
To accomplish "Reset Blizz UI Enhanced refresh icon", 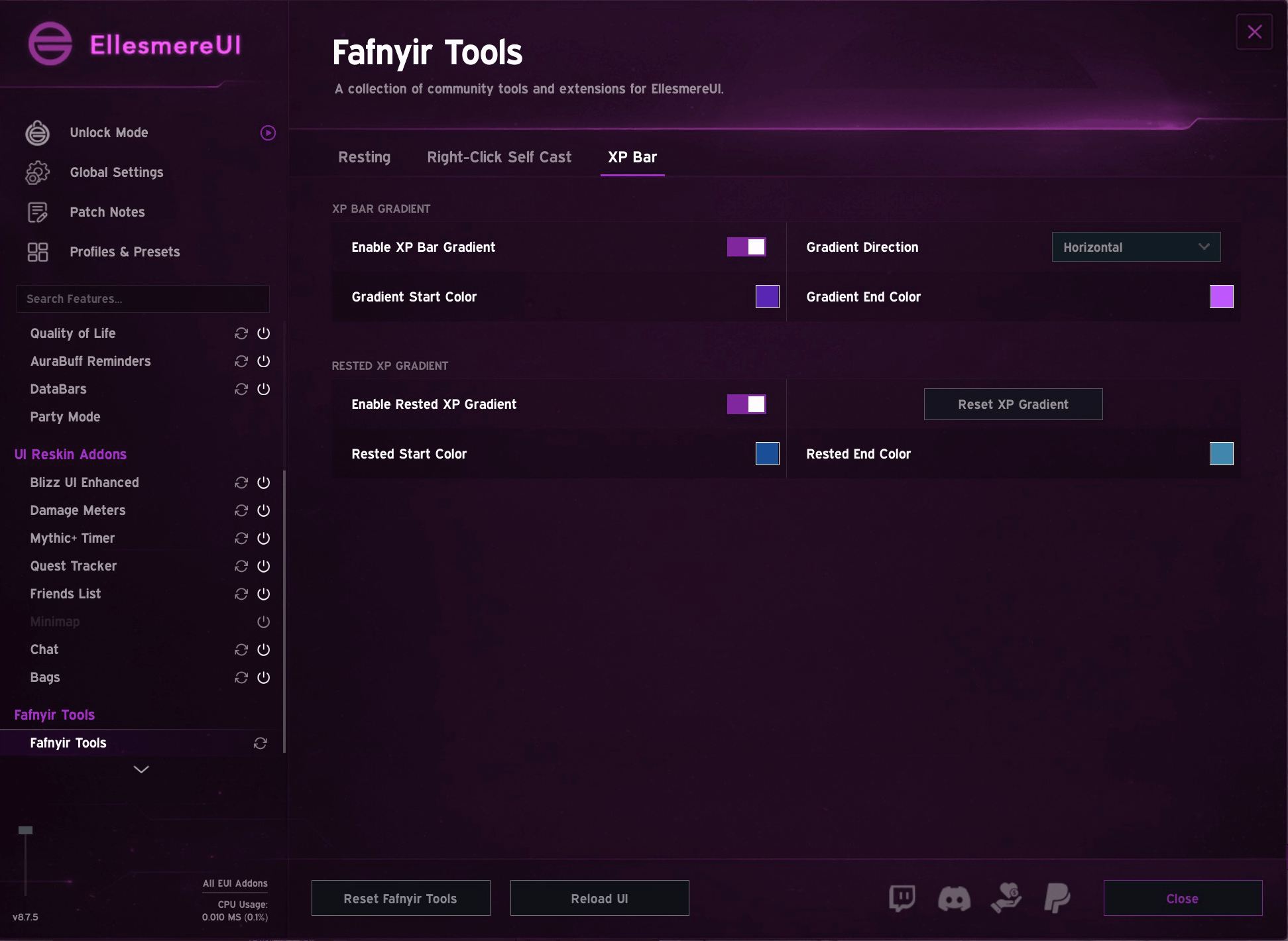I will point(241,482).
